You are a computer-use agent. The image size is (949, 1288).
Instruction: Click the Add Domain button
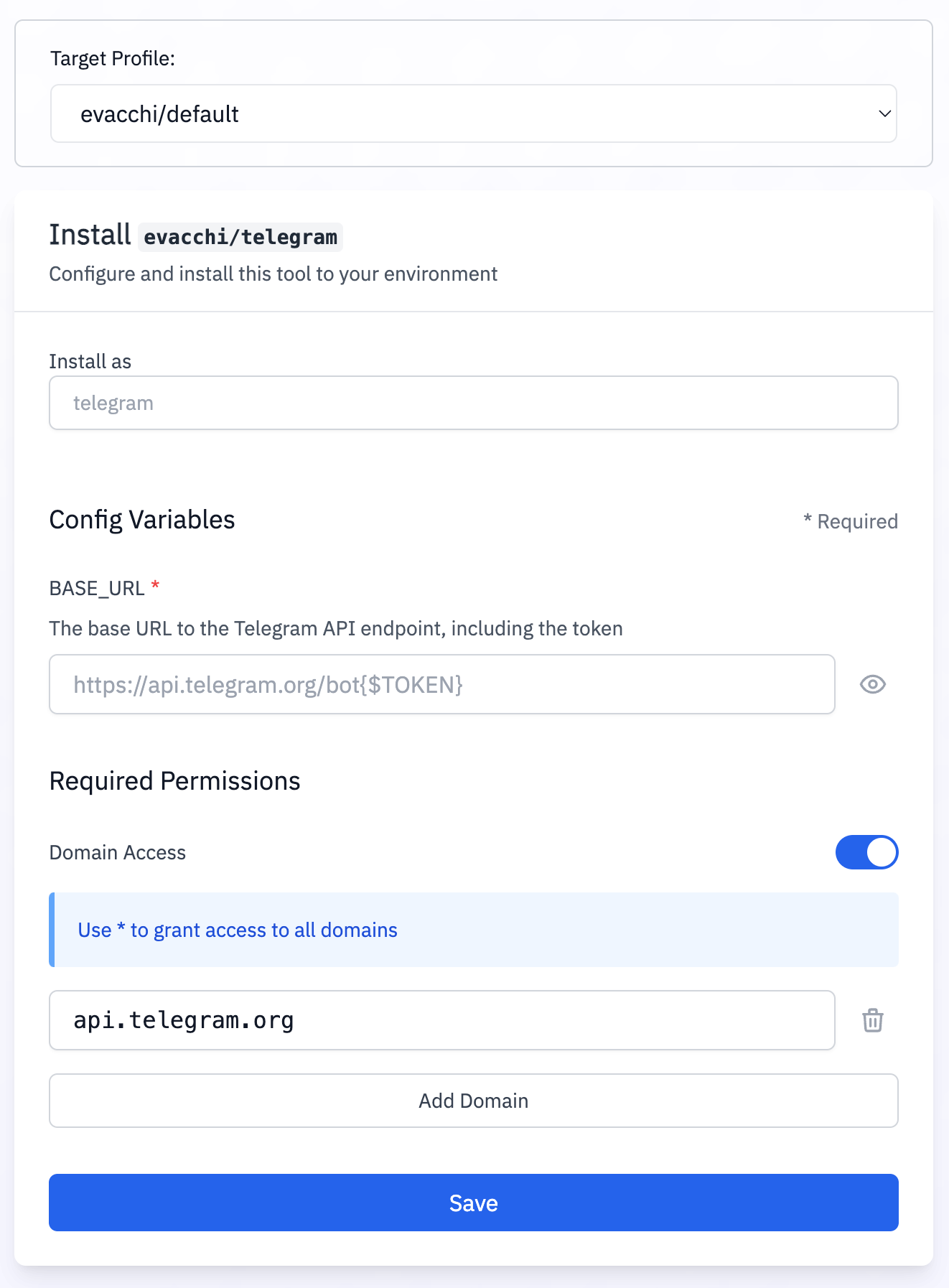(x=474, y=1101)
